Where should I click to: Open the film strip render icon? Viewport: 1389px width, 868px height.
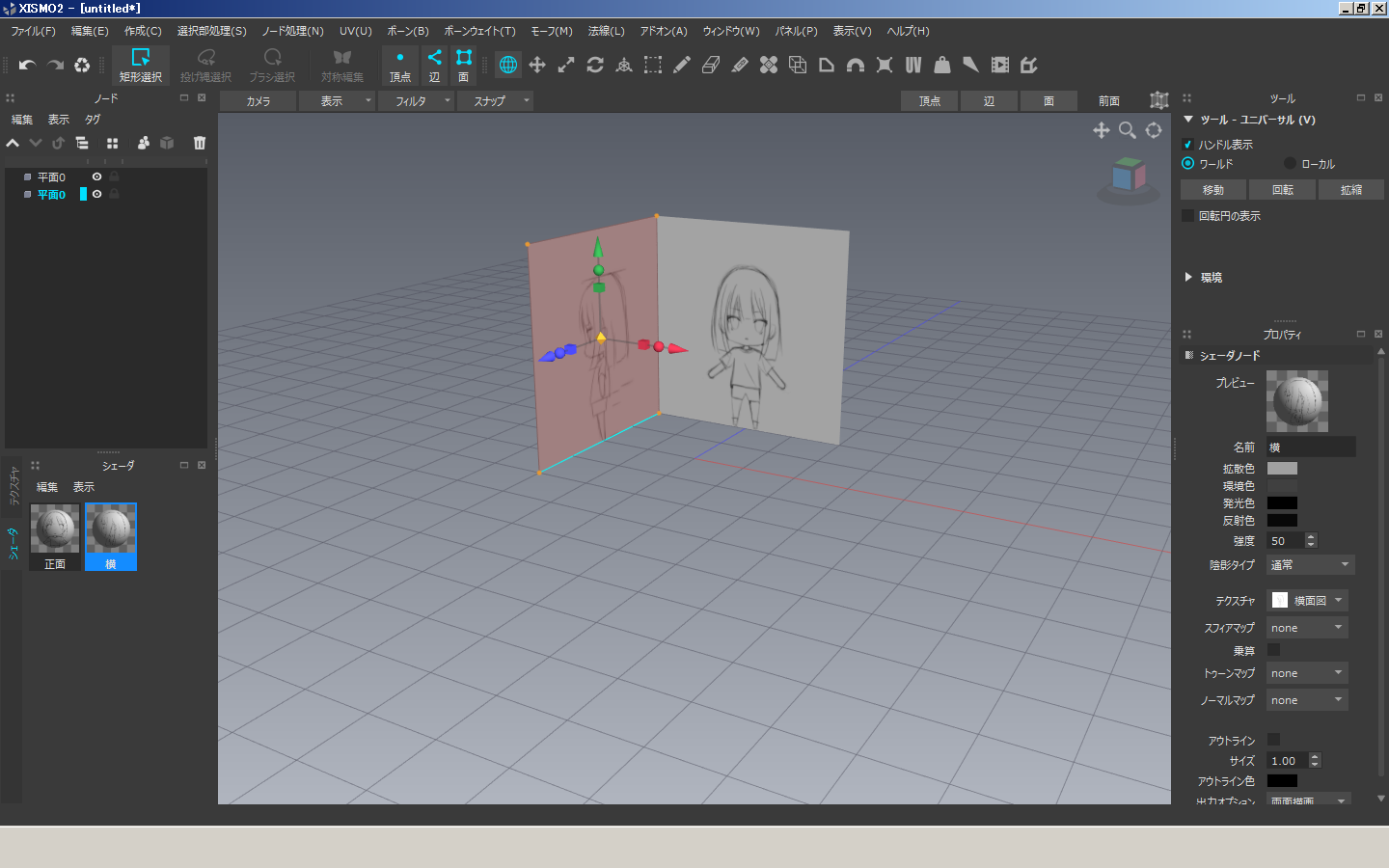1000,65
